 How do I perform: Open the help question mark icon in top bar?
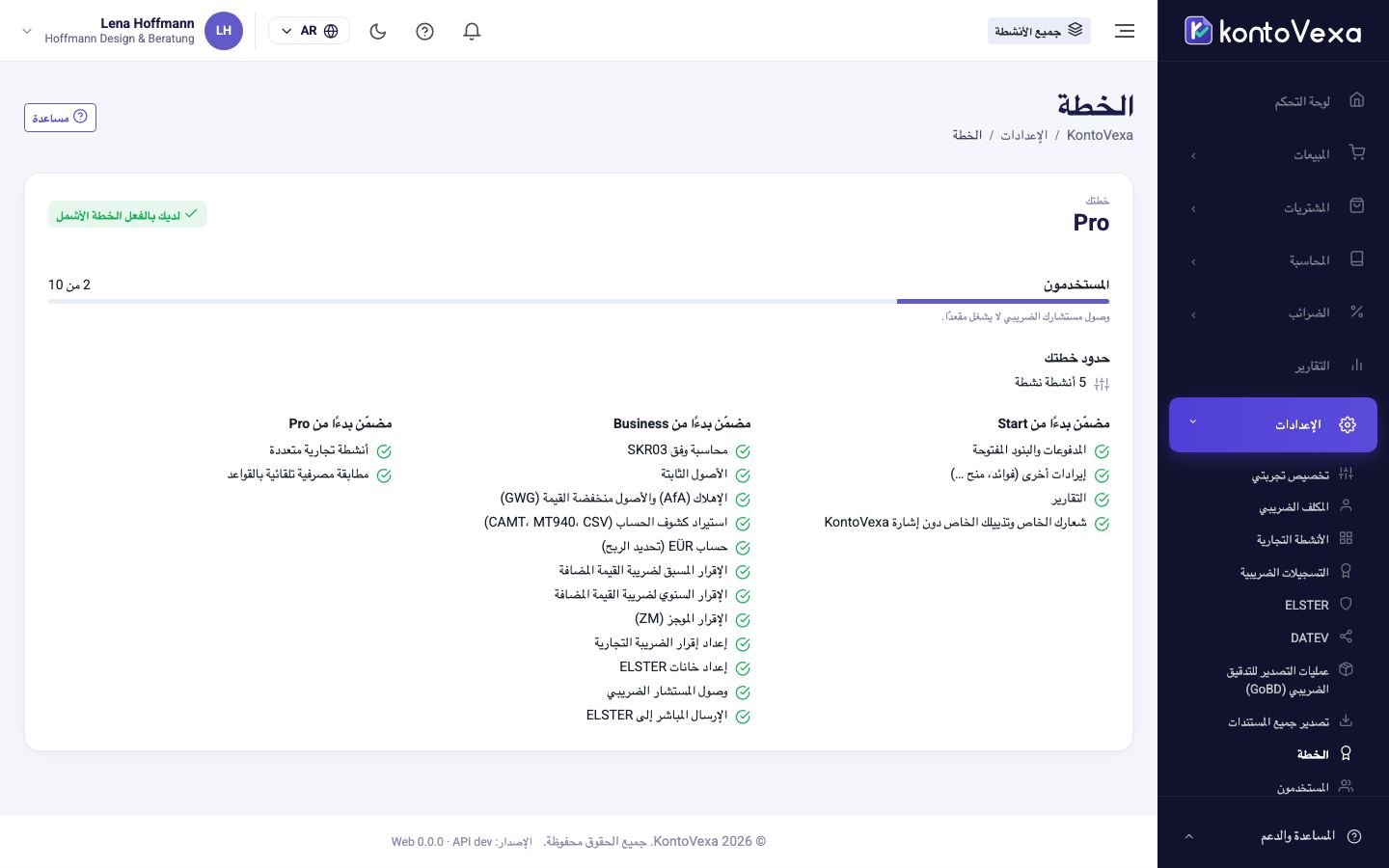(x=424, y=31)
